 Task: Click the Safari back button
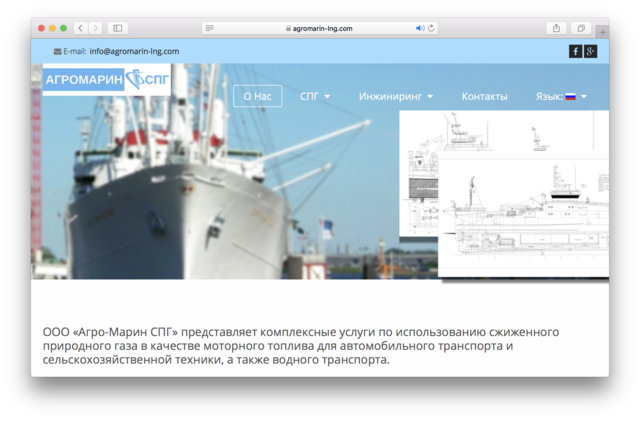(81, 28)
